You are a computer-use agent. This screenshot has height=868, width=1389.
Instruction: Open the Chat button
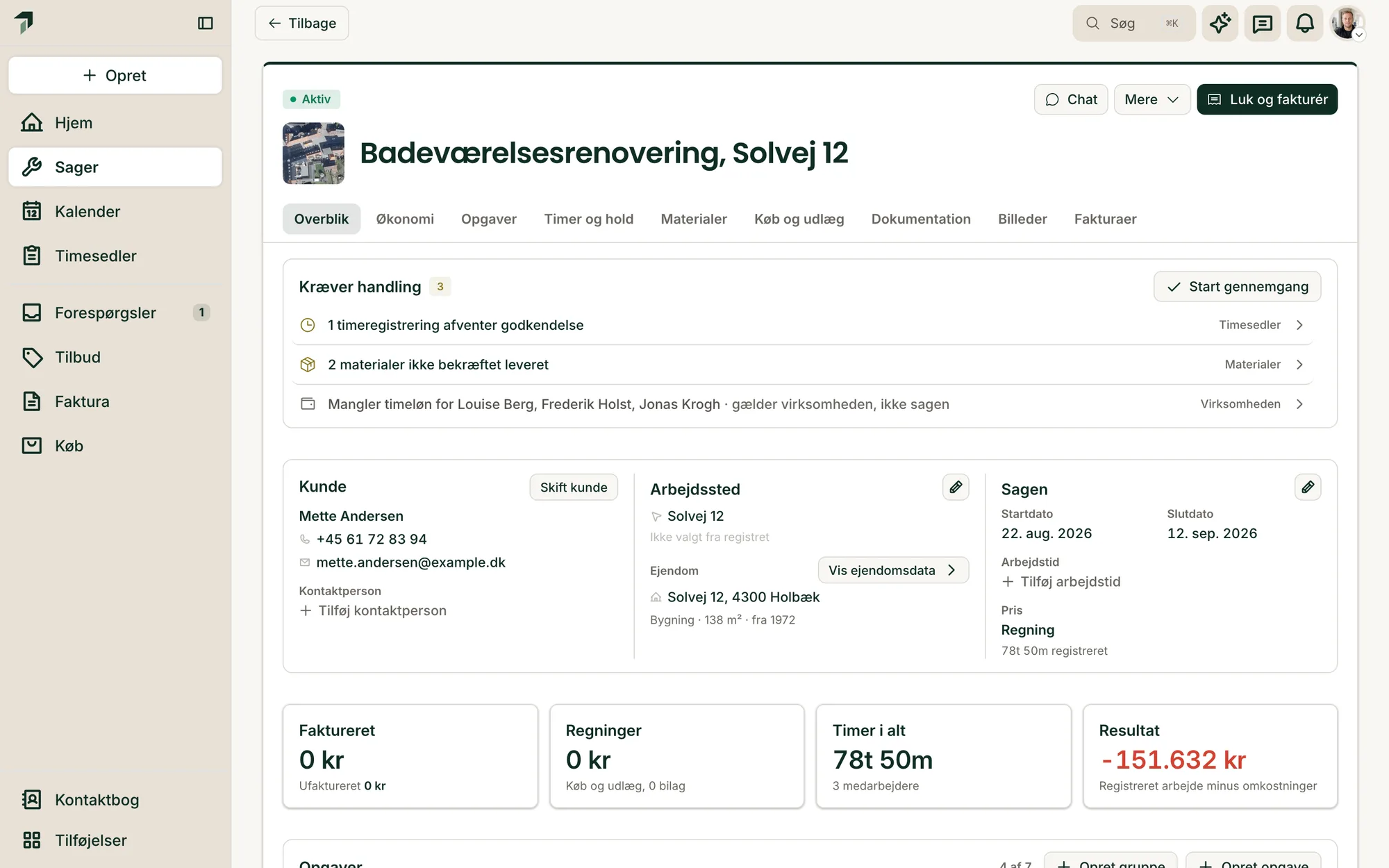[x=1071, y=99]
